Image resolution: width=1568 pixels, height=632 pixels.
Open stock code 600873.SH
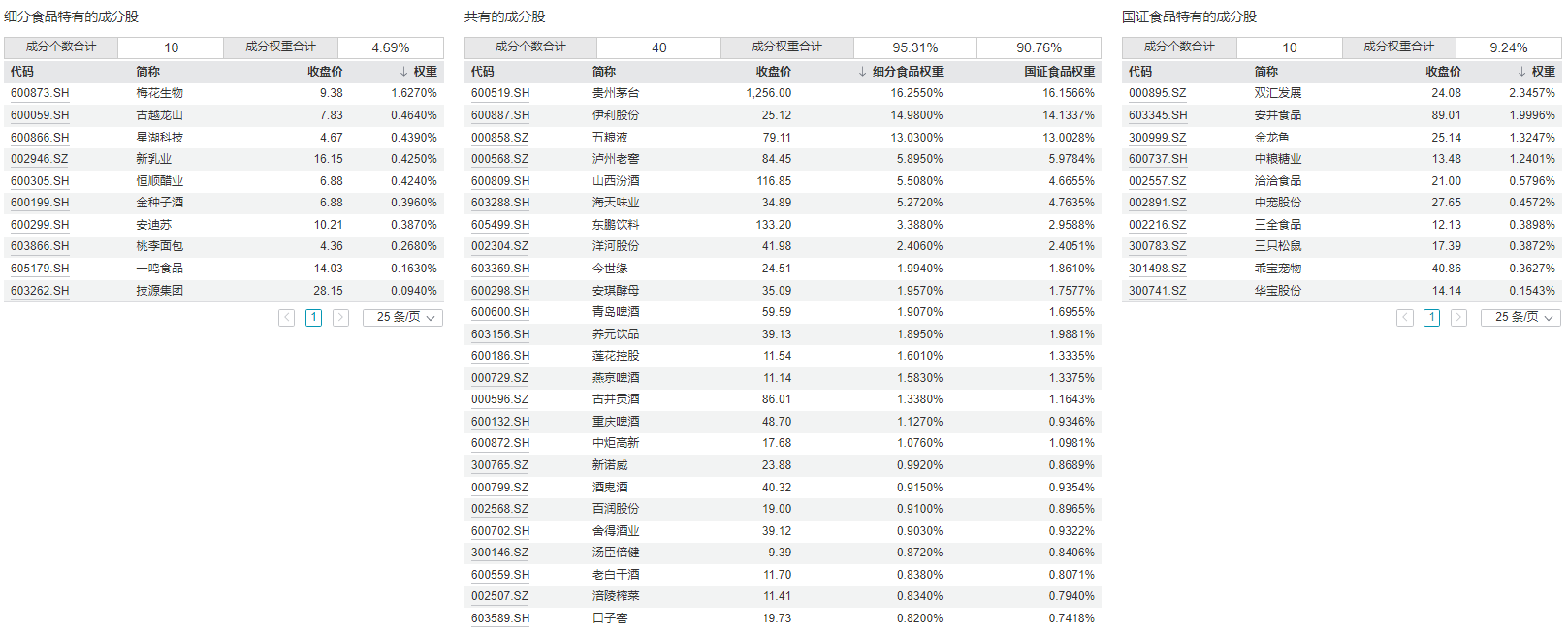click(40, 93)
